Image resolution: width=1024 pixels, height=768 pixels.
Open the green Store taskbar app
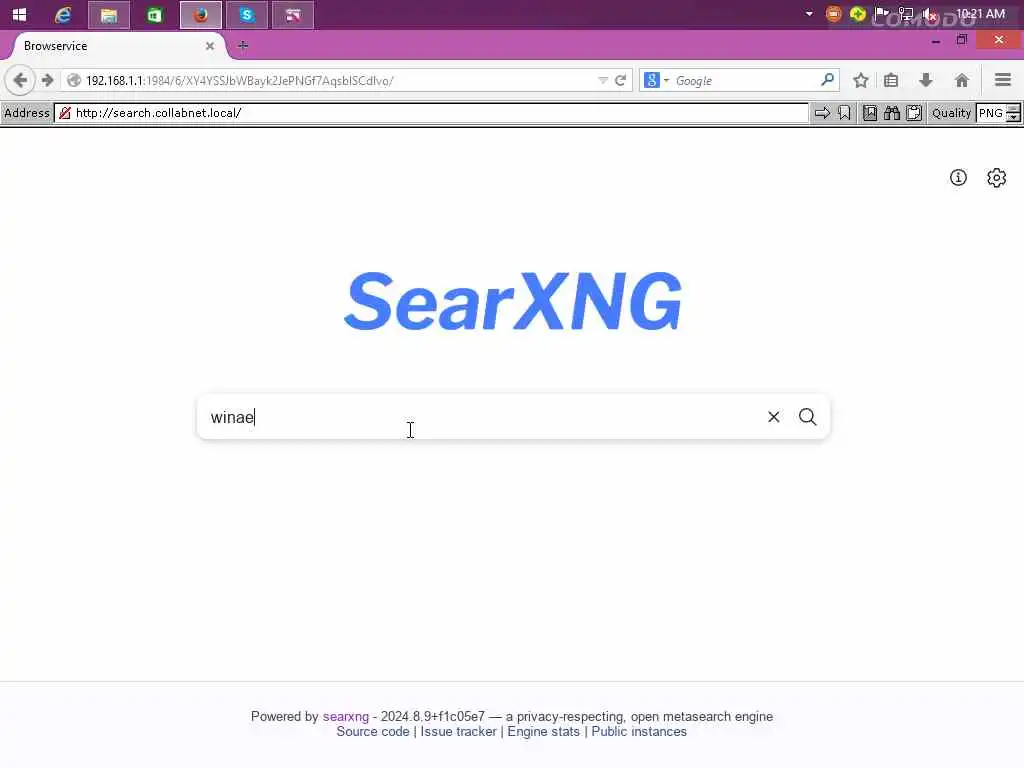(x=154, y=14)
